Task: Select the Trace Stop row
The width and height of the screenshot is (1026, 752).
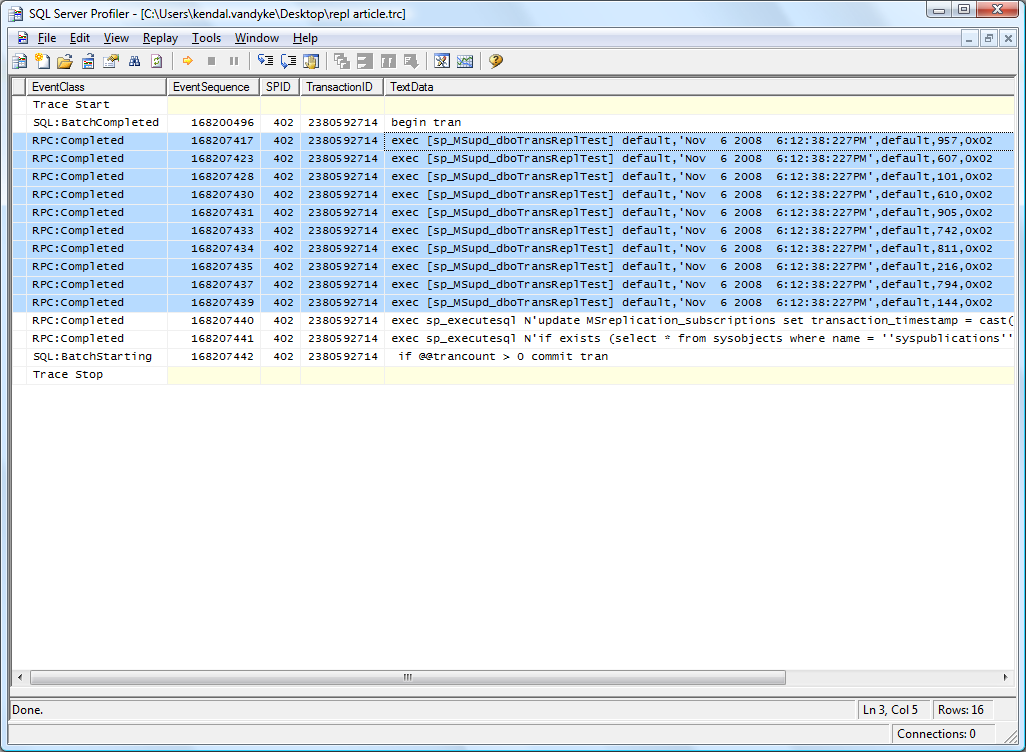Action: pyautogui.click(x=513, y=374)
